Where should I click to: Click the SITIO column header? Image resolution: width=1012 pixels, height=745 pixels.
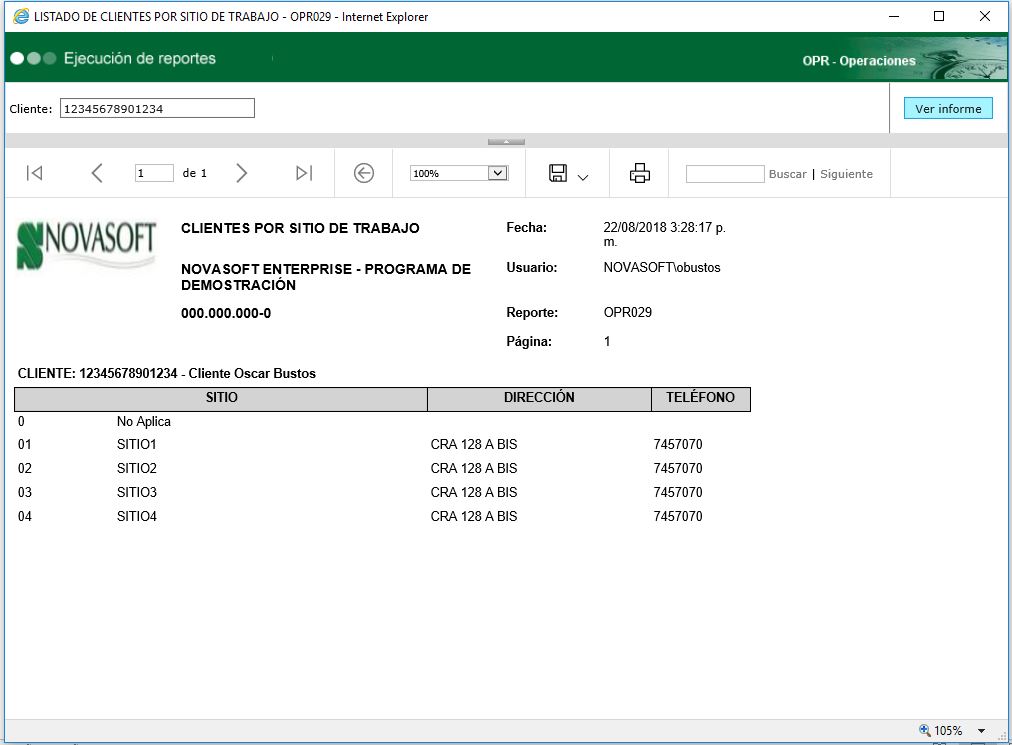click(221, 398)
